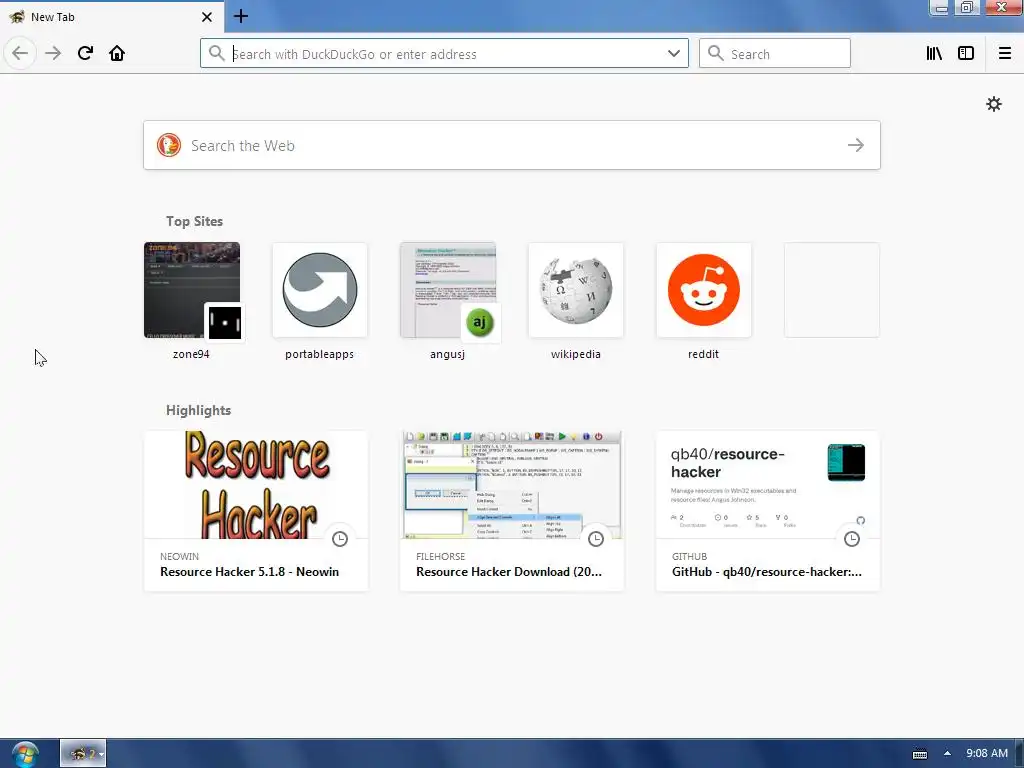The image size is (1024, 768).
Task: Submit web search with arrow button
Action: [x=856, y=145]
